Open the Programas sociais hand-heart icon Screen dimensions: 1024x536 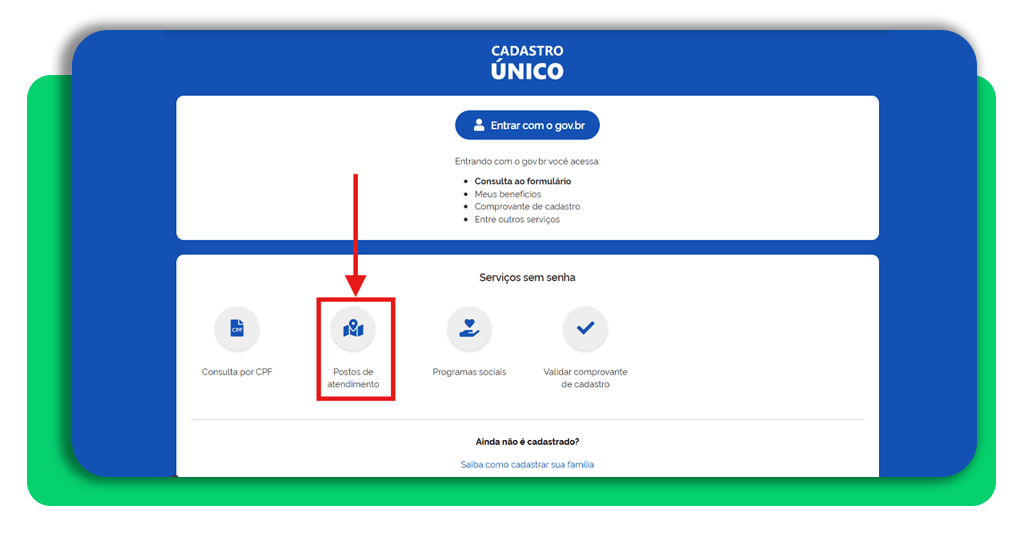pos(469,328)
